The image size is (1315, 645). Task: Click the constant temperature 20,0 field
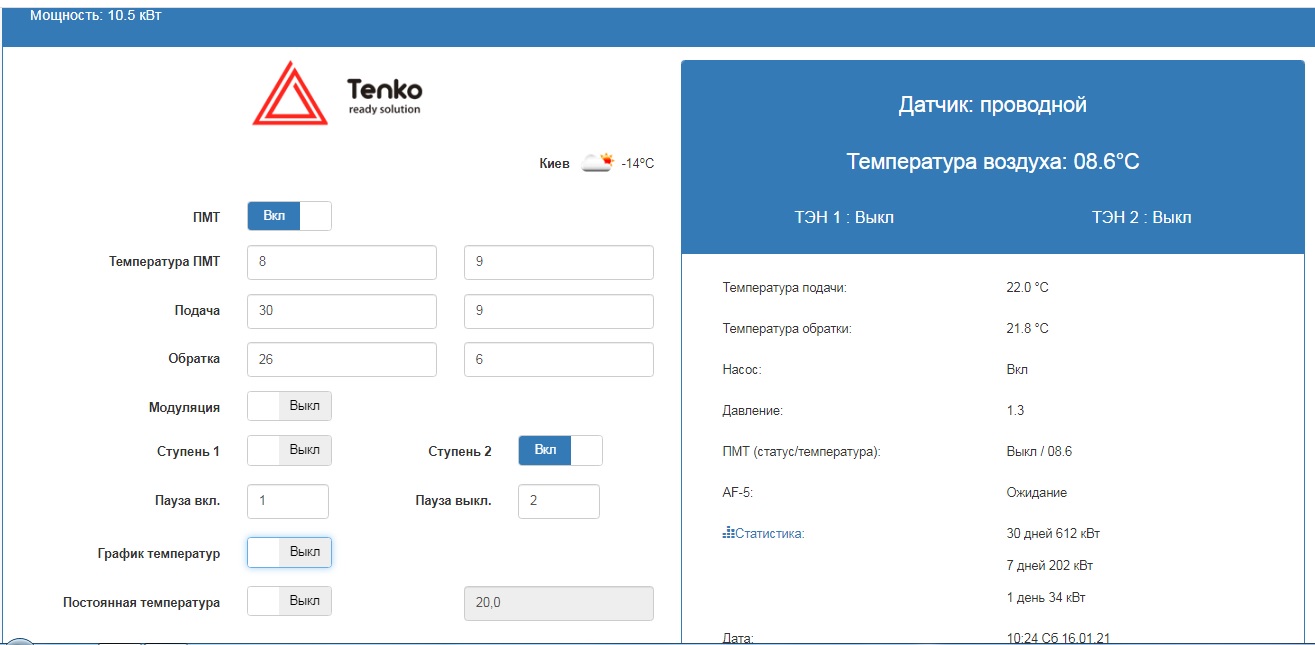[x=559, y=603]
